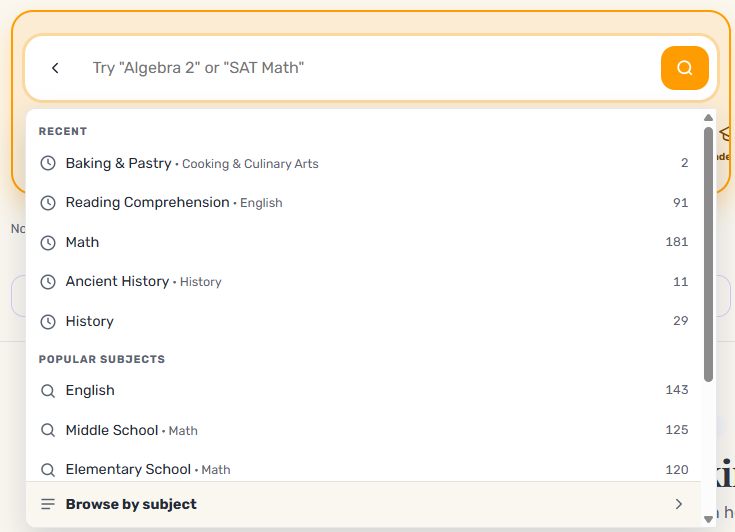Click the RECENT section heading

coord(63,131)
